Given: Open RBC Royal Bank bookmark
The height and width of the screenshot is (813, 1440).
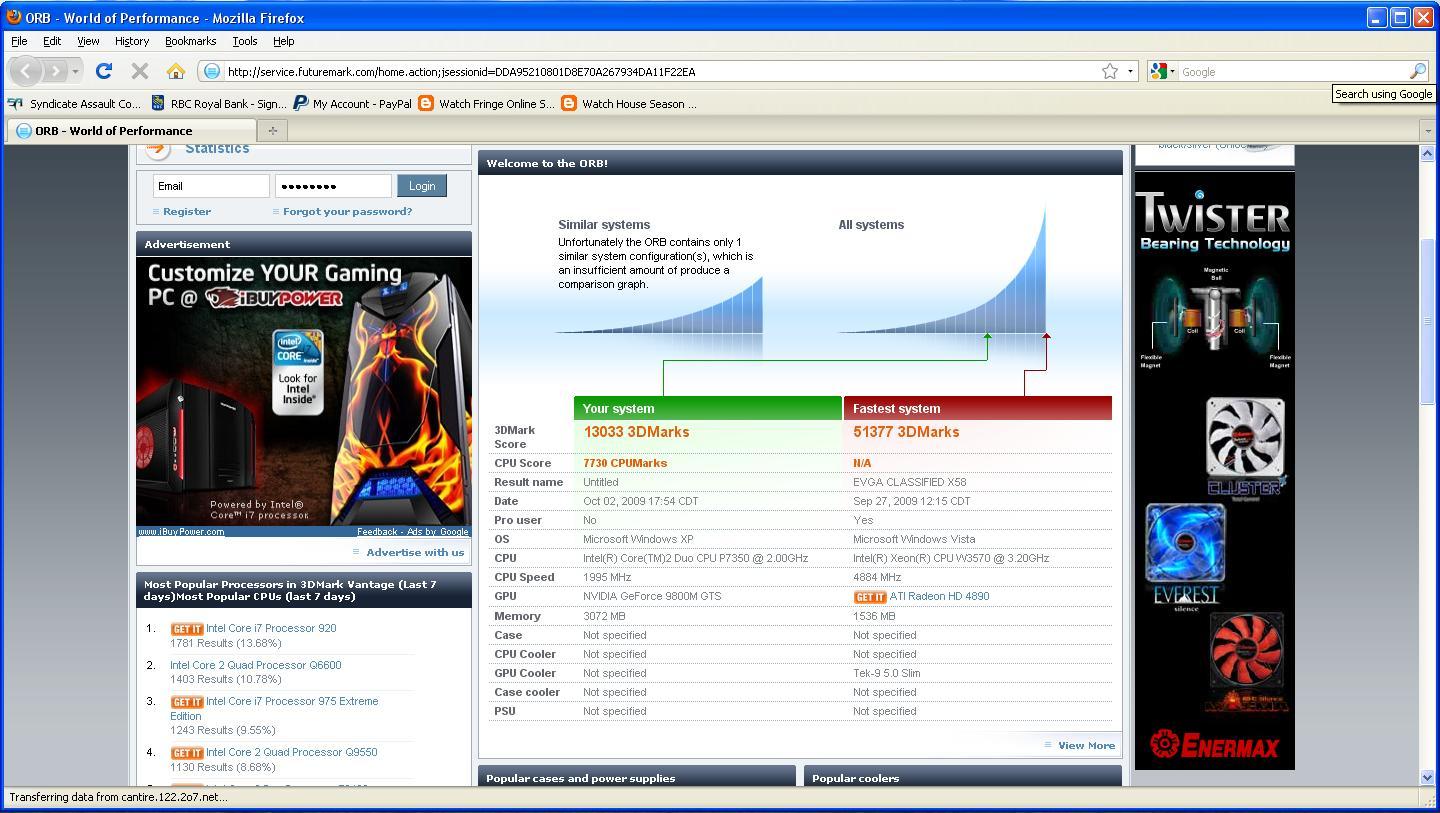Looking at the screenshot, I should [219, 103].
